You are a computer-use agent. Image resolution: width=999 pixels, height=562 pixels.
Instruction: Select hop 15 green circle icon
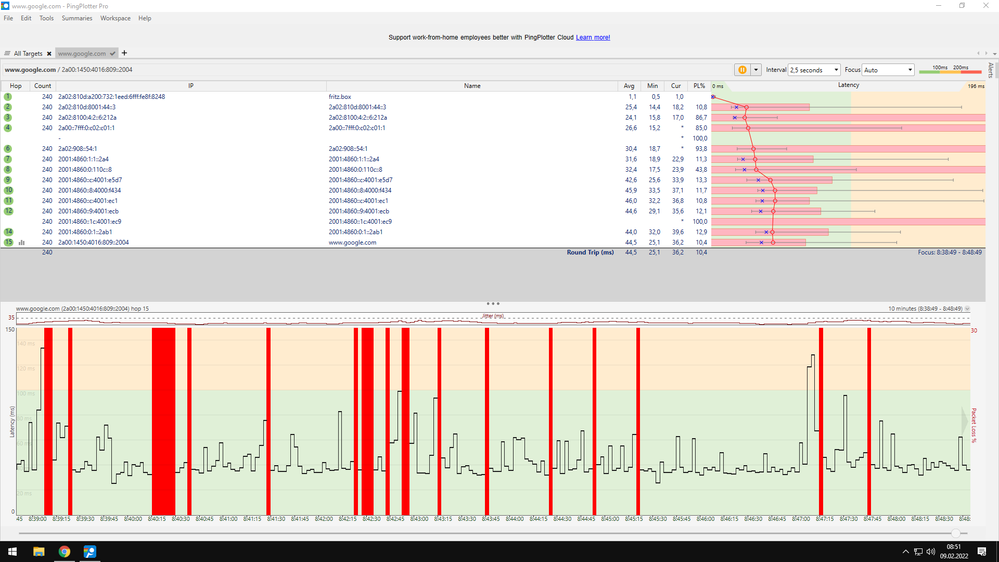click(8, 242)
